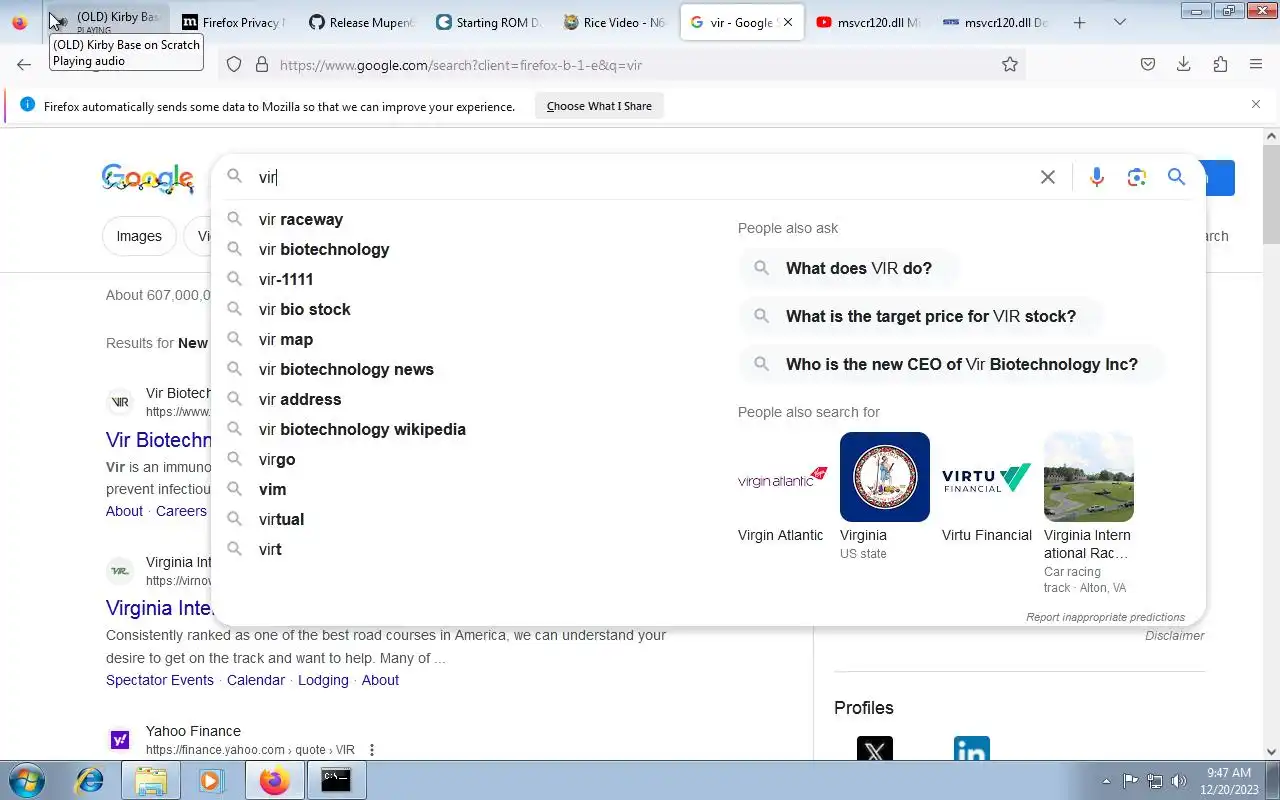Screen dimensions: 1280x800
Task: Click the Firefox View icon in tab bar
Action: (20, 22)
